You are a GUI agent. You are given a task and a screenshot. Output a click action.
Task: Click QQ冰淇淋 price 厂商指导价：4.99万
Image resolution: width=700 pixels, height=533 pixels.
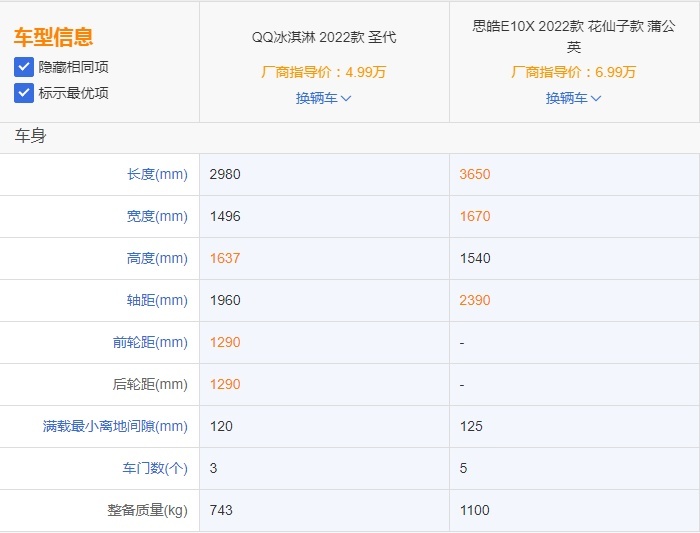pos(324,72)
